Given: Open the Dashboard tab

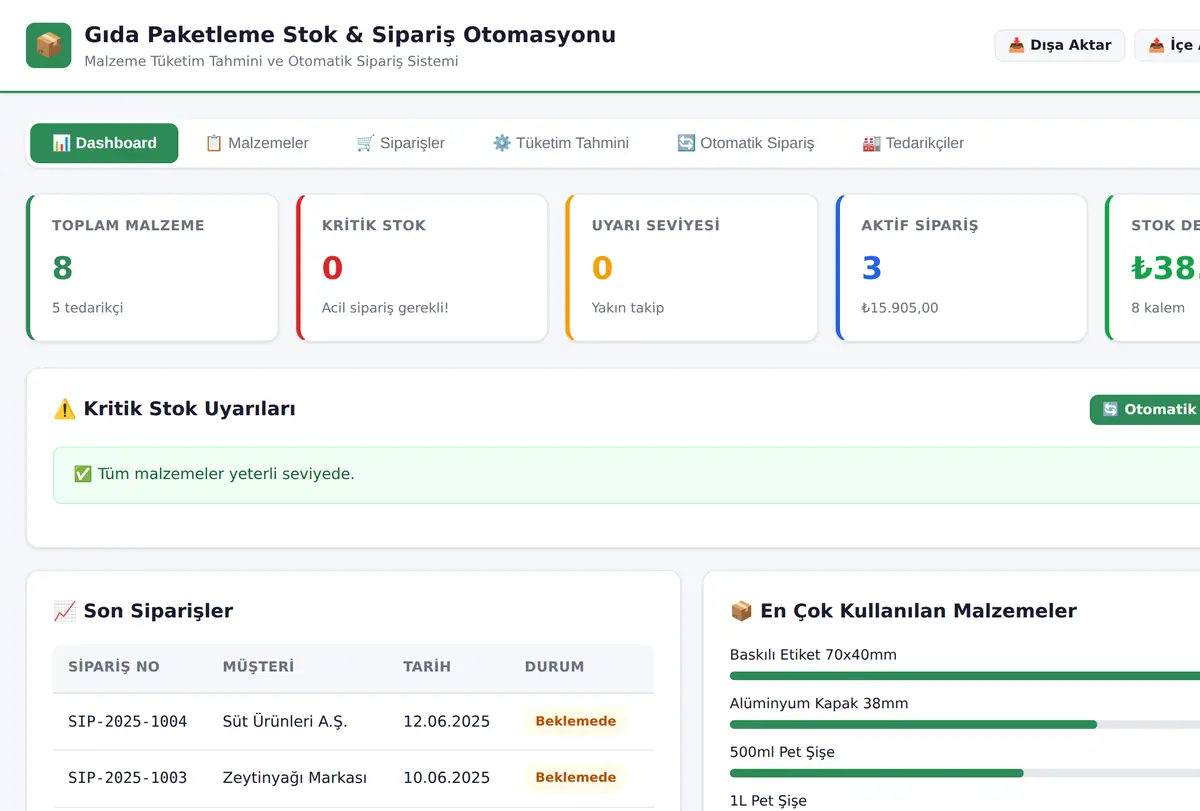Looking at the screenshot, I should (x=104, y=143).
